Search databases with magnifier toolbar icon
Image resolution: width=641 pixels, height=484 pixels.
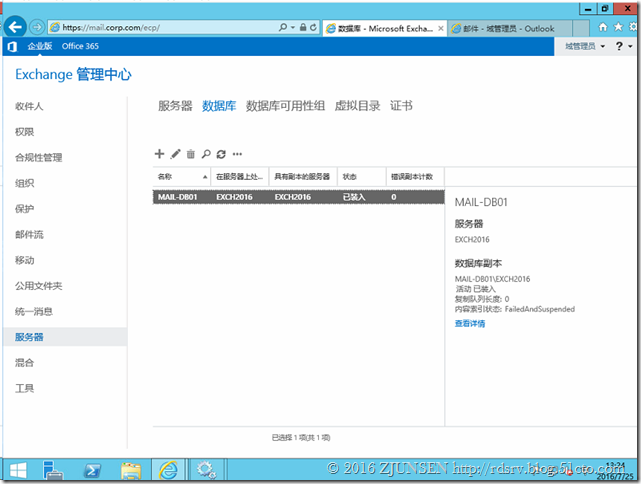tap(206, 154)
